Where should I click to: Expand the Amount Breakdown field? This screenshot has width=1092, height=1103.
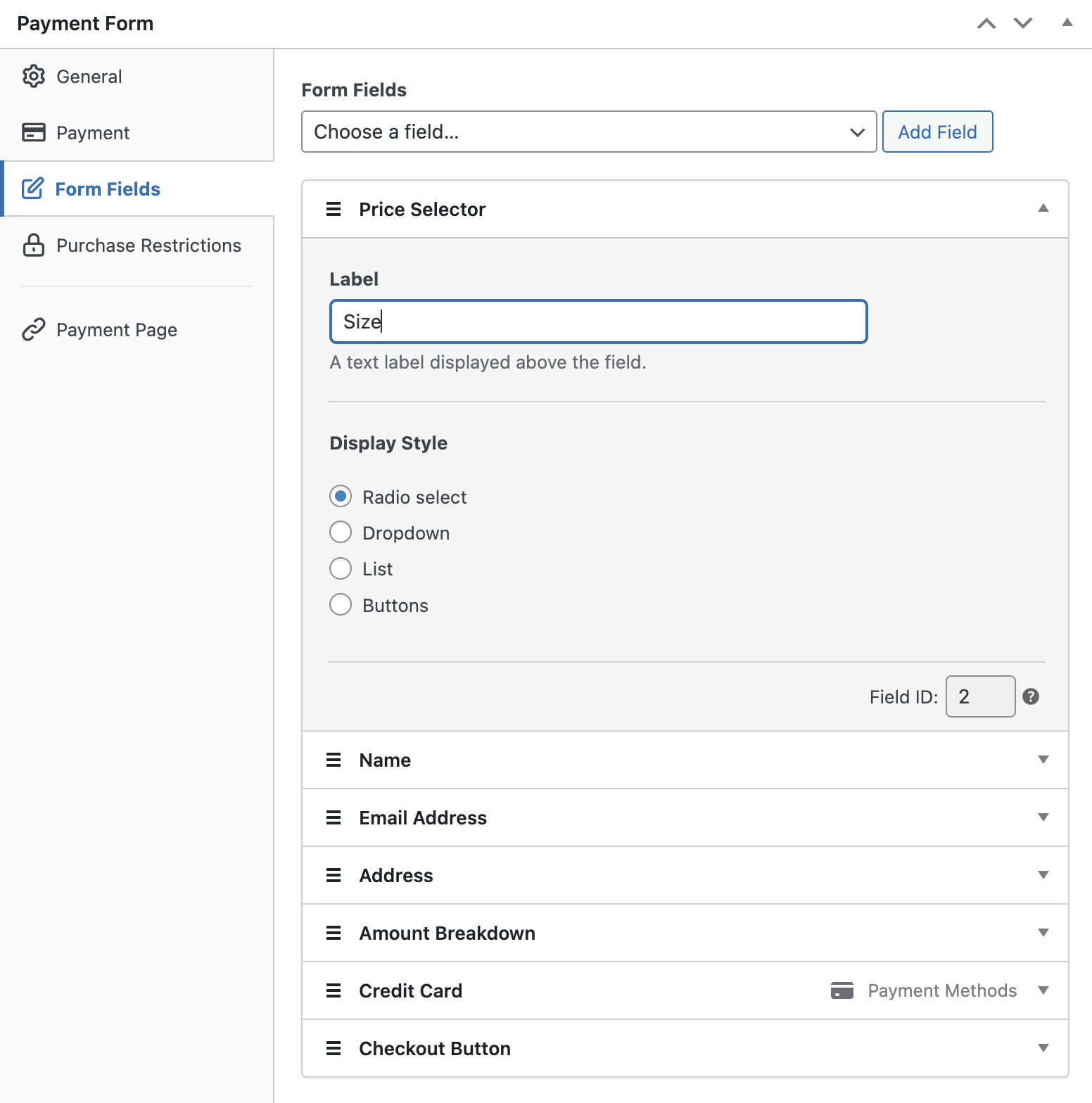tap(1043, 932)
